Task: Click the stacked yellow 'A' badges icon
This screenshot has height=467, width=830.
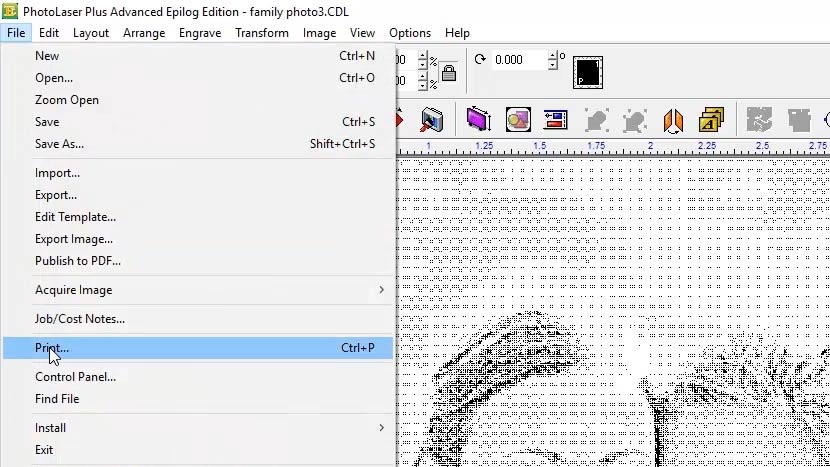Action: (711, 121)
